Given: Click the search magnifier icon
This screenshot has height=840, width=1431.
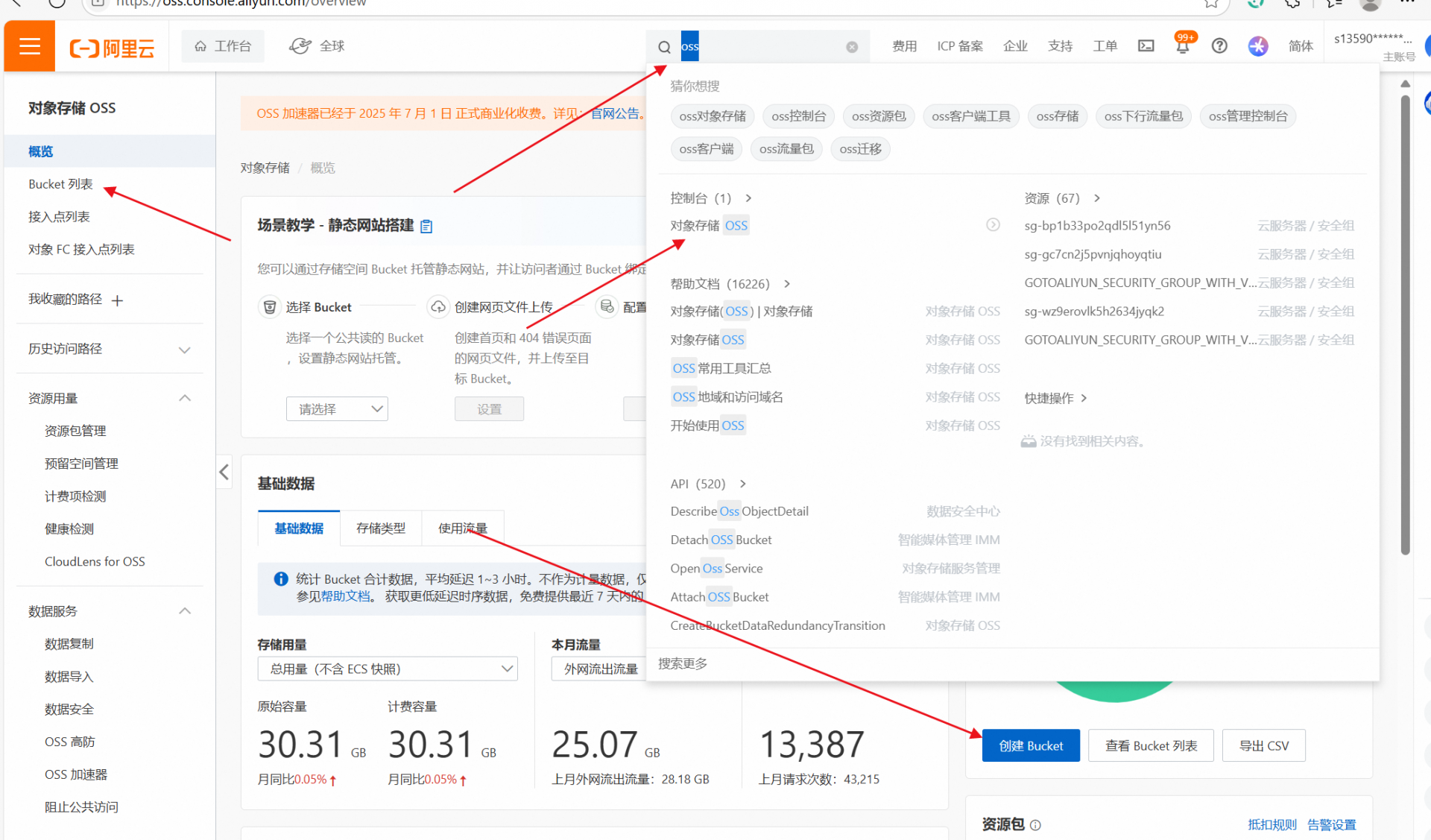Looking at the screenshot, I should click(x=664, y=47).
